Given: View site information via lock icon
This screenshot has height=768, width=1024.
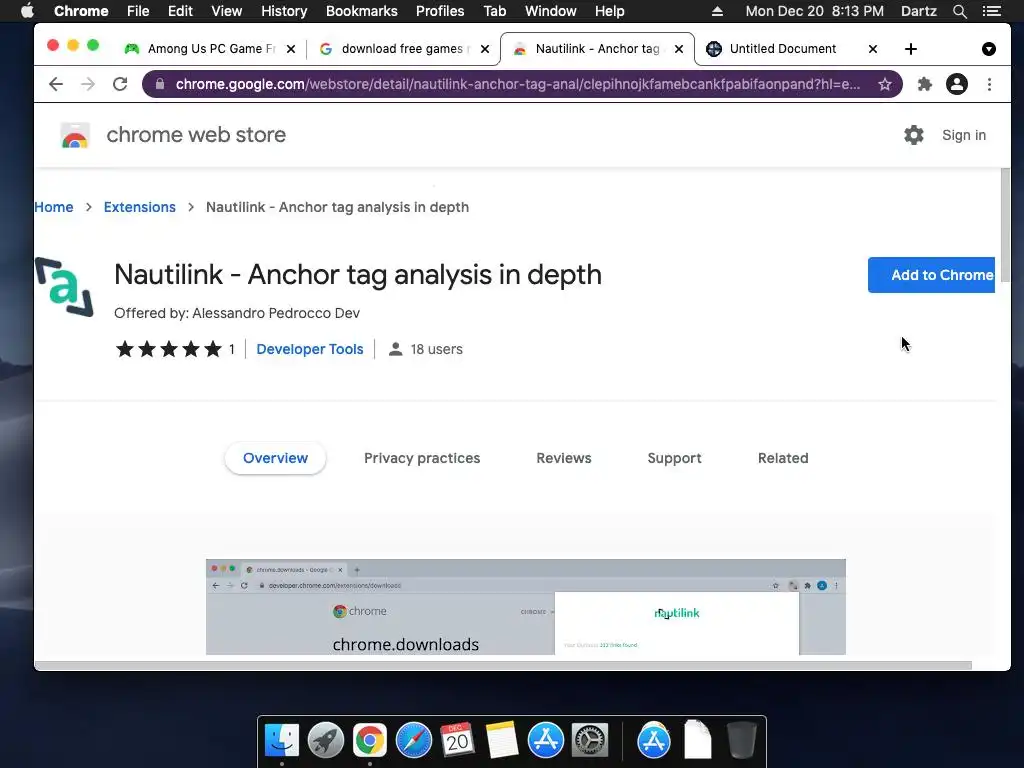Looking at the screenshot, I should 160,84.
